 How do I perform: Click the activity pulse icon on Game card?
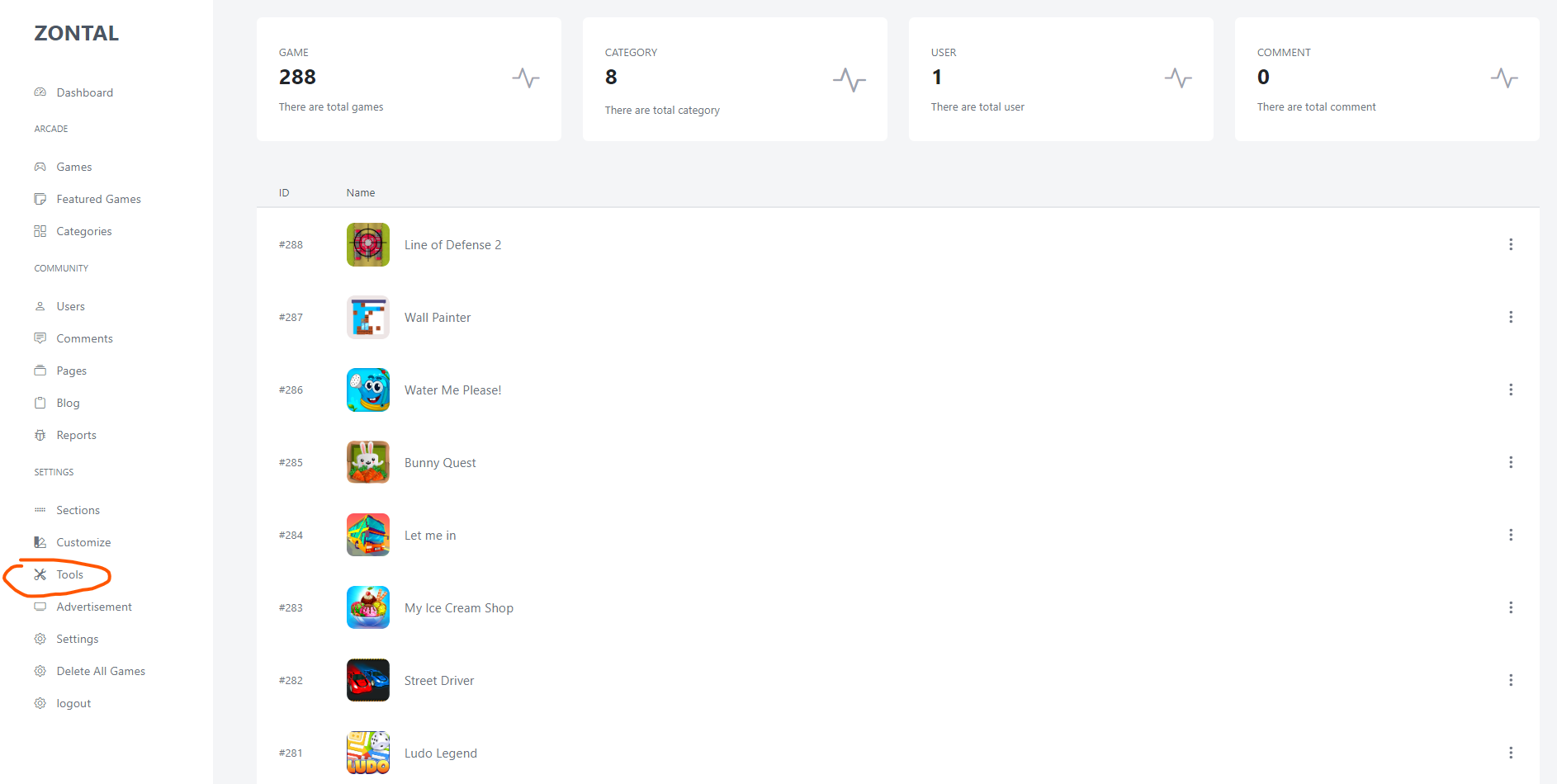point(525,78)
